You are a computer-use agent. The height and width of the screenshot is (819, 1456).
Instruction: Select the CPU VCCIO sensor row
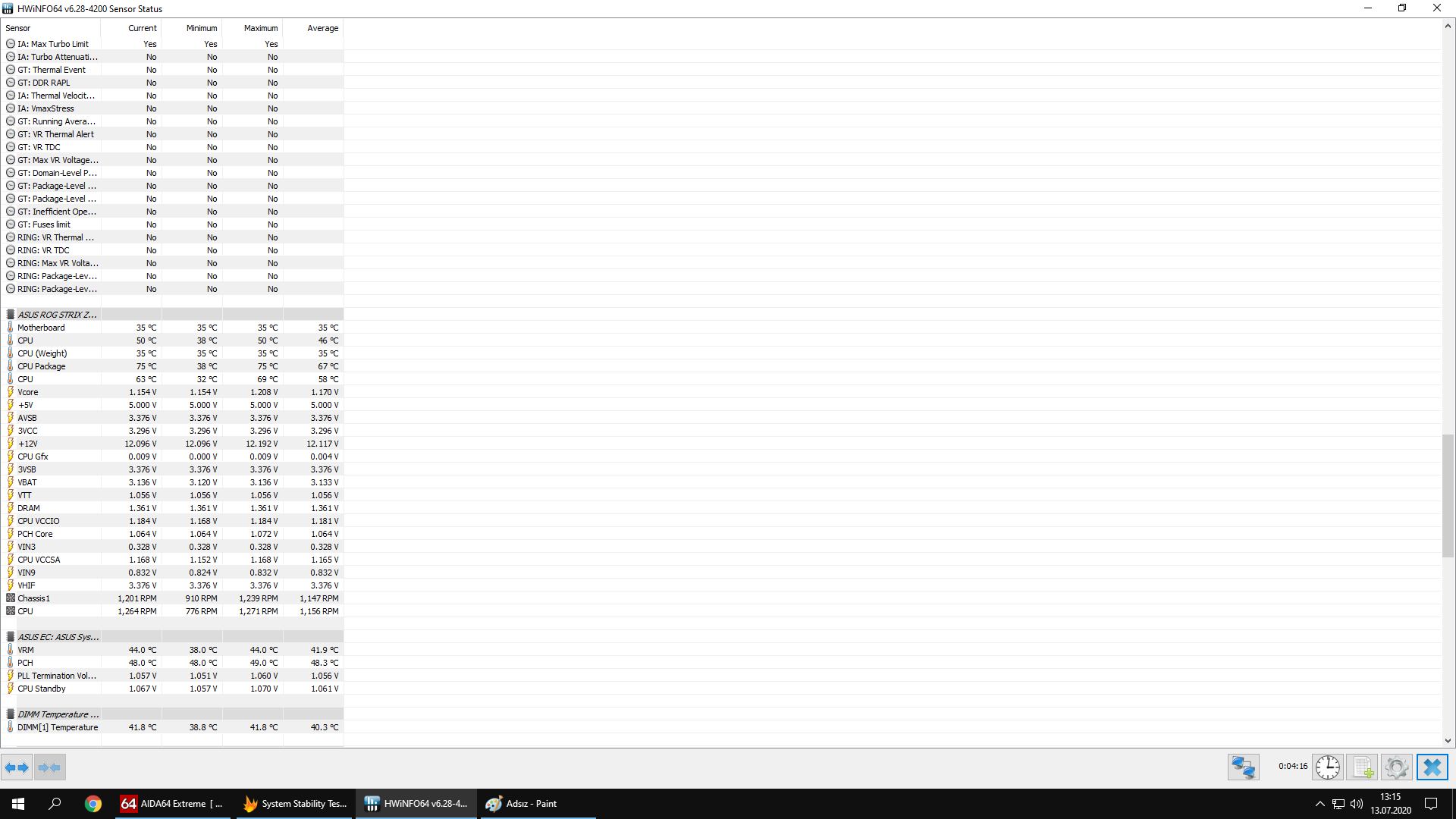[x=173, y=521]
